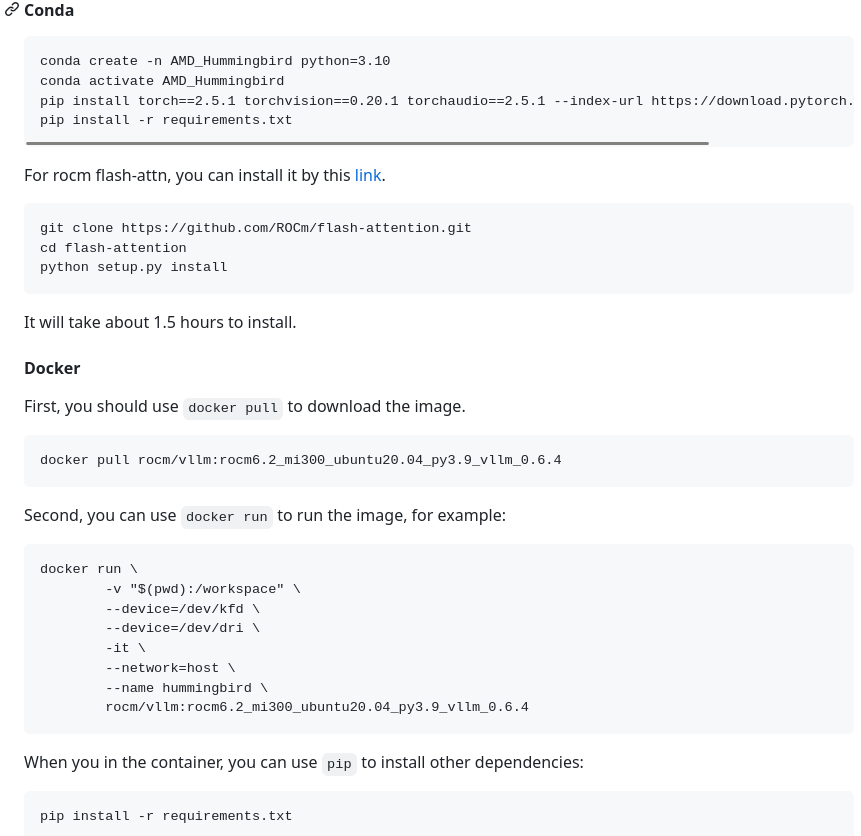The image size is (861, 836).
Task: Click the "conda activate AMD_Hummingbird" line
Action: [x=162, y=81]
